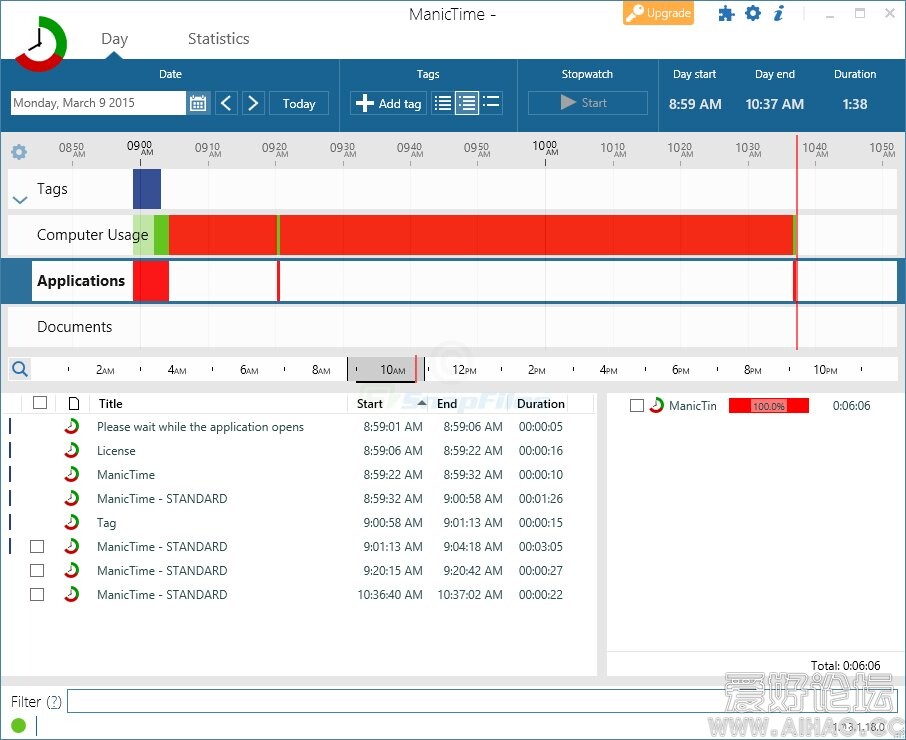Click the Upgrade key button
906x740 pixels.
(x=658, y=13)
